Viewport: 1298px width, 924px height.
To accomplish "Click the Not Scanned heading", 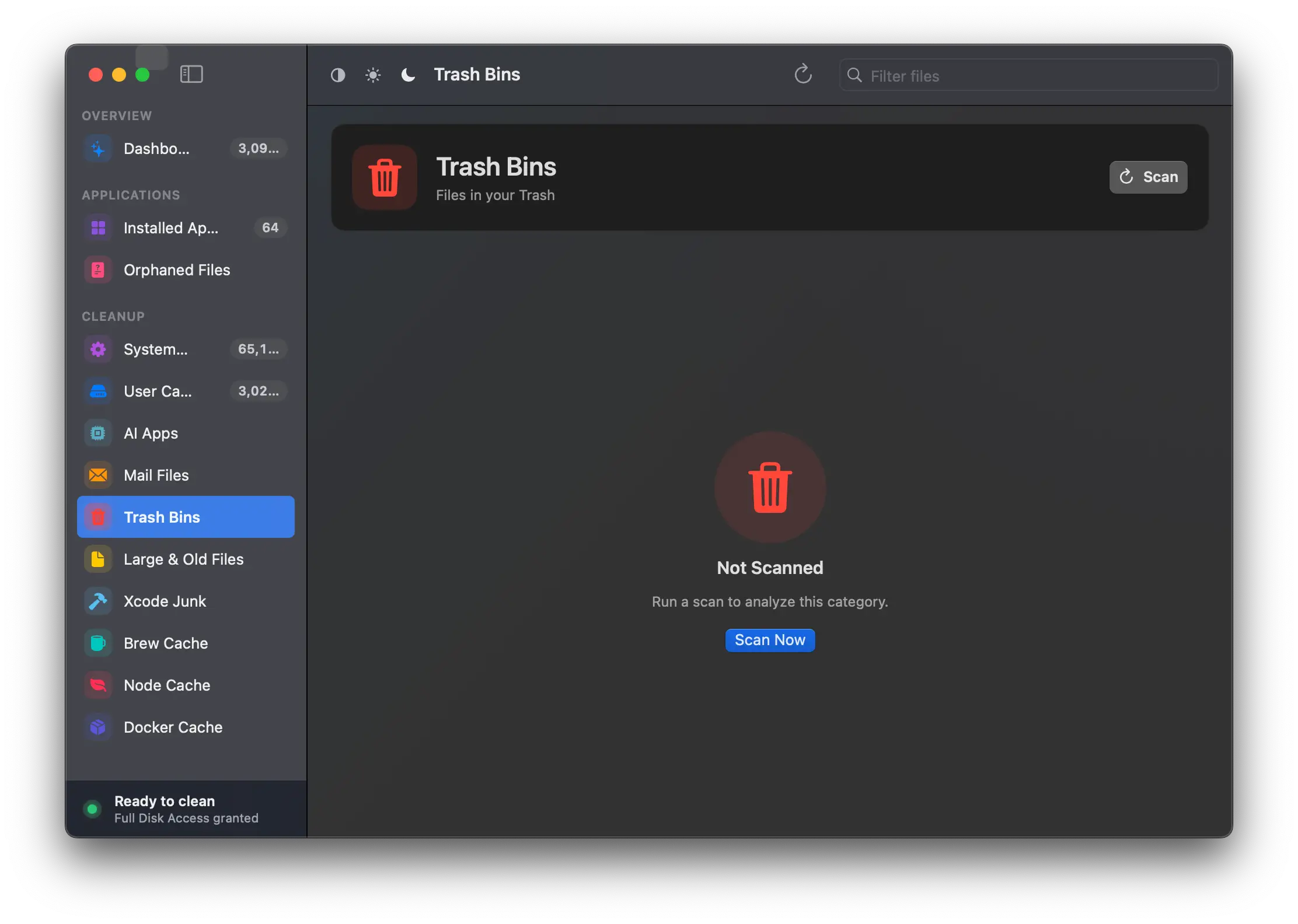I will pyautogui.click(x=770, y=568).
